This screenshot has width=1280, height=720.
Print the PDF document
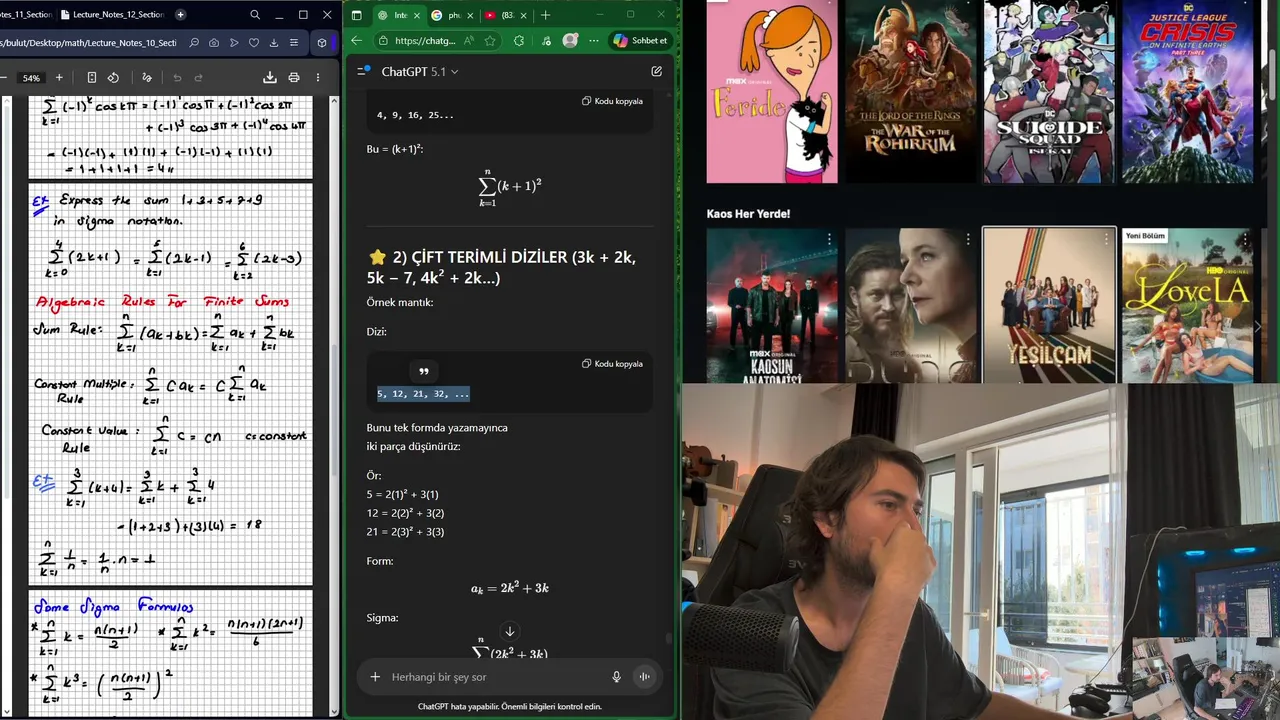(x=294, y=77)
